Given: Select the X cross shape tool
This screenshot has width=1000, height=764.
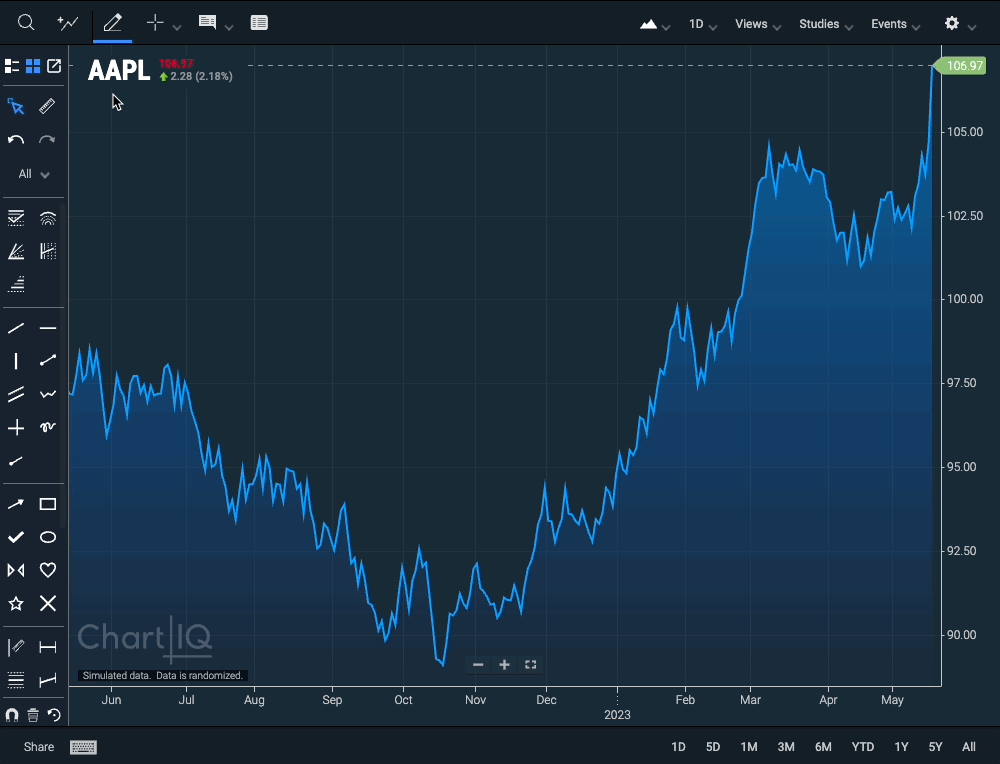Looking at the screenshot, I should pos(48,603).
